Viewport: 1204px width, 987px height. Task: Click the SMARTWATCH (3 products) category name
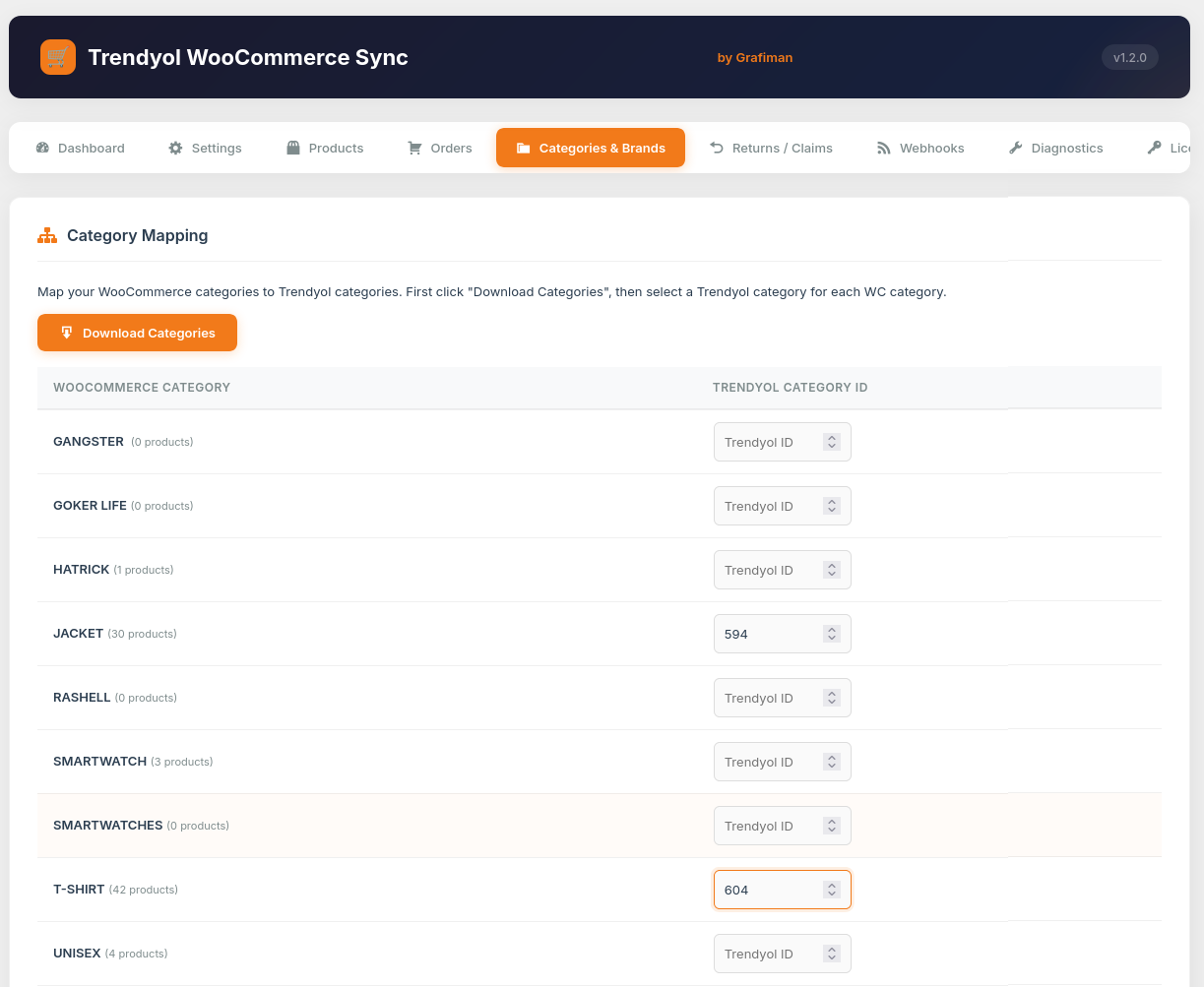pyautogui.click(x=100, y=762)
